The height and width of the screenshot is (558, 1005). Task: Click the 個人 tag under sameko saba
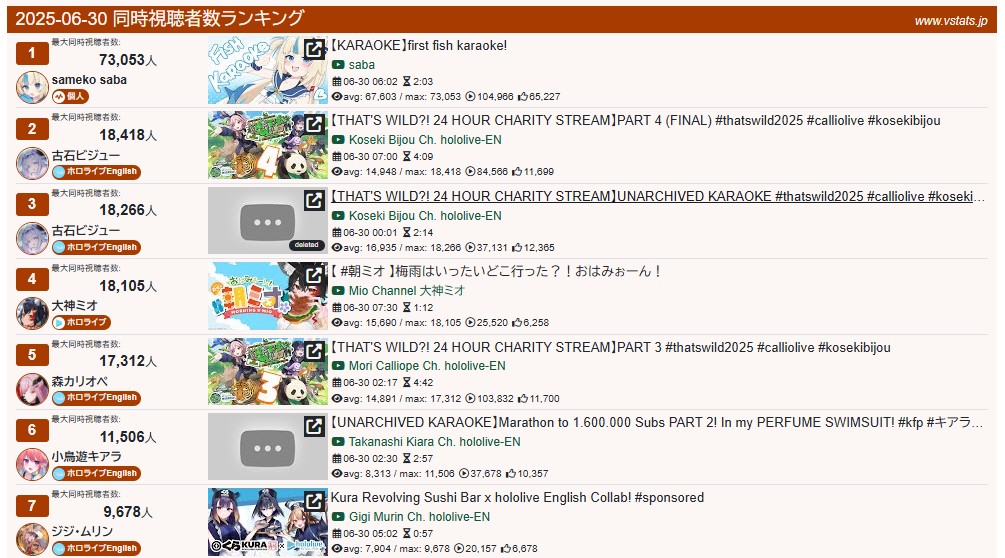[70, 96]
